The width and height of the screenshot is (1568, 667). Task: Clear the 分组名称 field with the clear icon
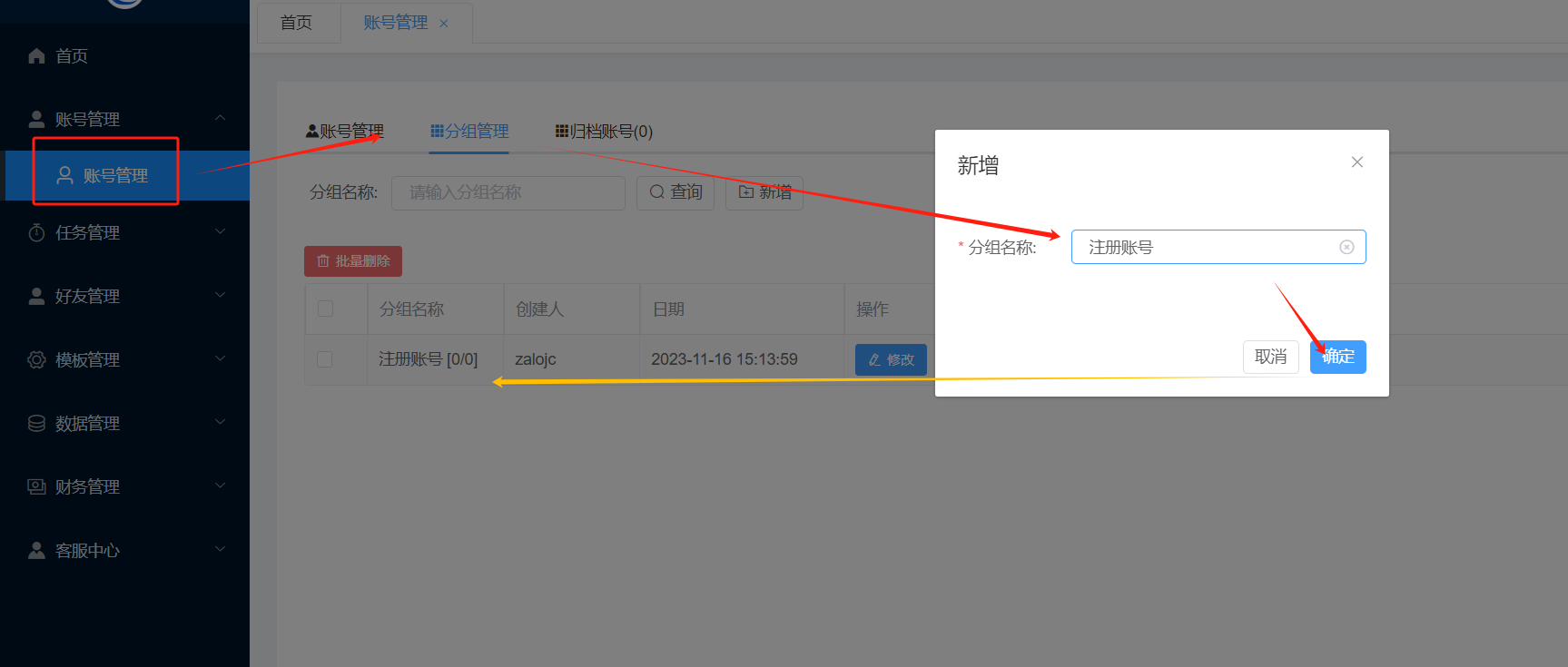click(1346, 247)
